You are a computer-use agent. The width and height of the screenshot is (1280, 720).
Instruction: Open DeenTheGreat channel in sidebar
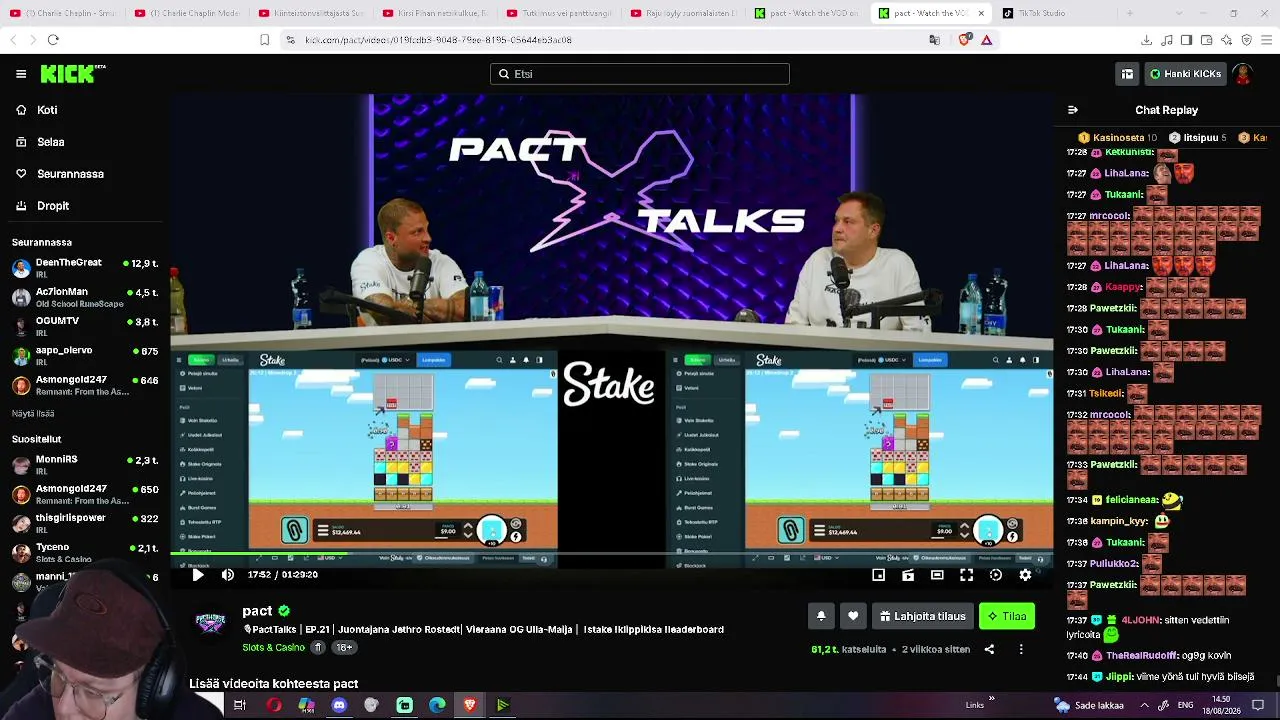[85, 268]
